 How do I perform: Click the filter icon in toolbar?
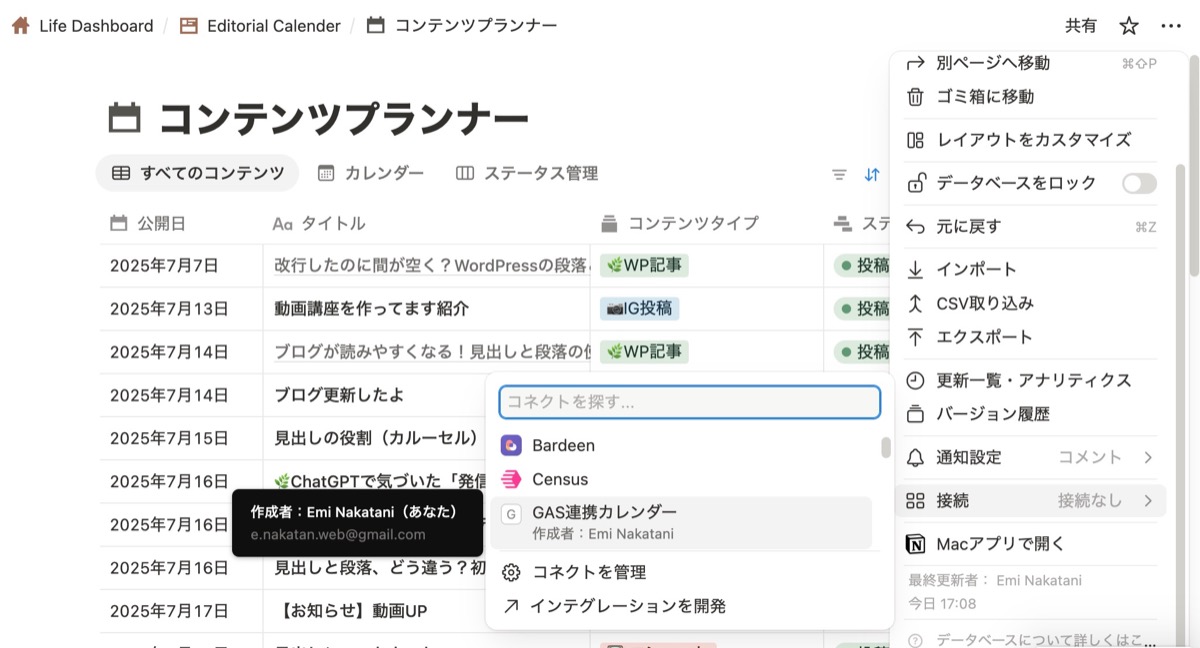click(840, 174)
